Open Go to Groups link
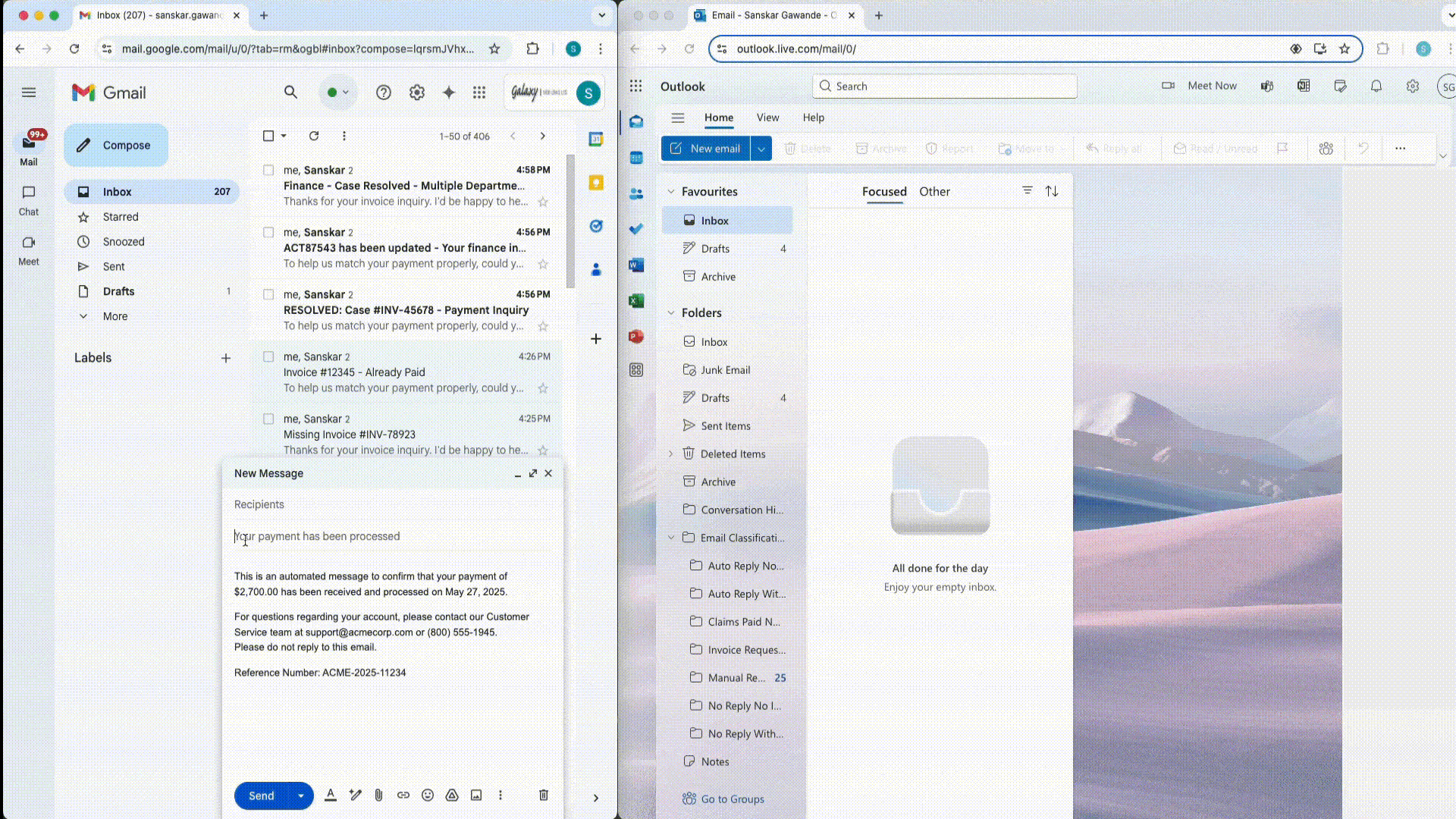The image size is (1456, 819). [x=732, y=799]
